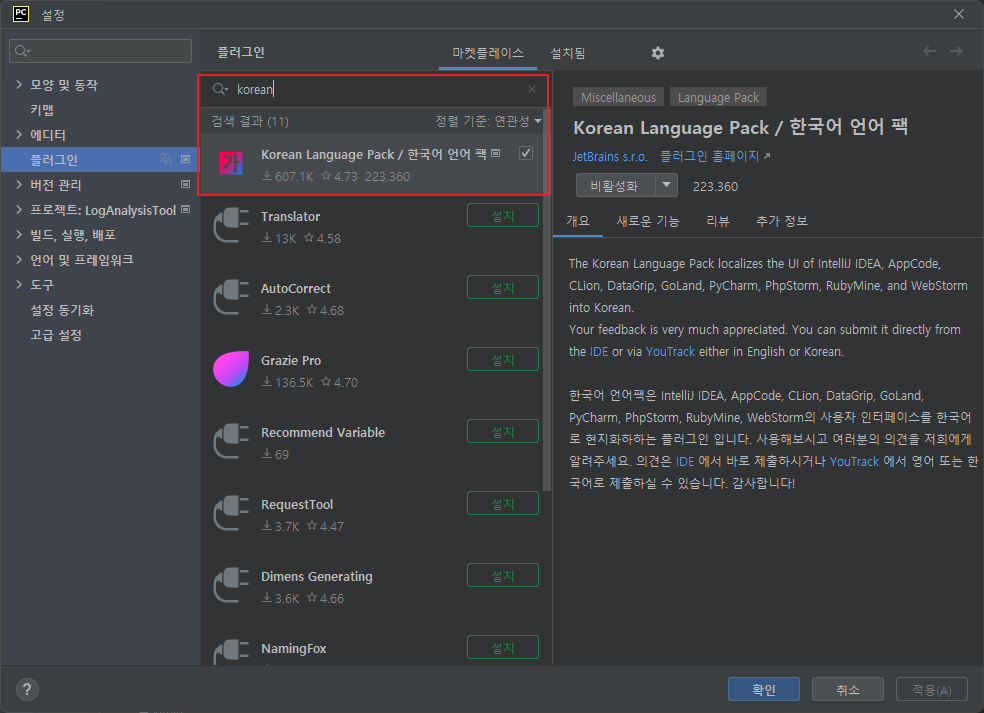
Task: Click the settings search input field
Action: (x=100, y=51)
